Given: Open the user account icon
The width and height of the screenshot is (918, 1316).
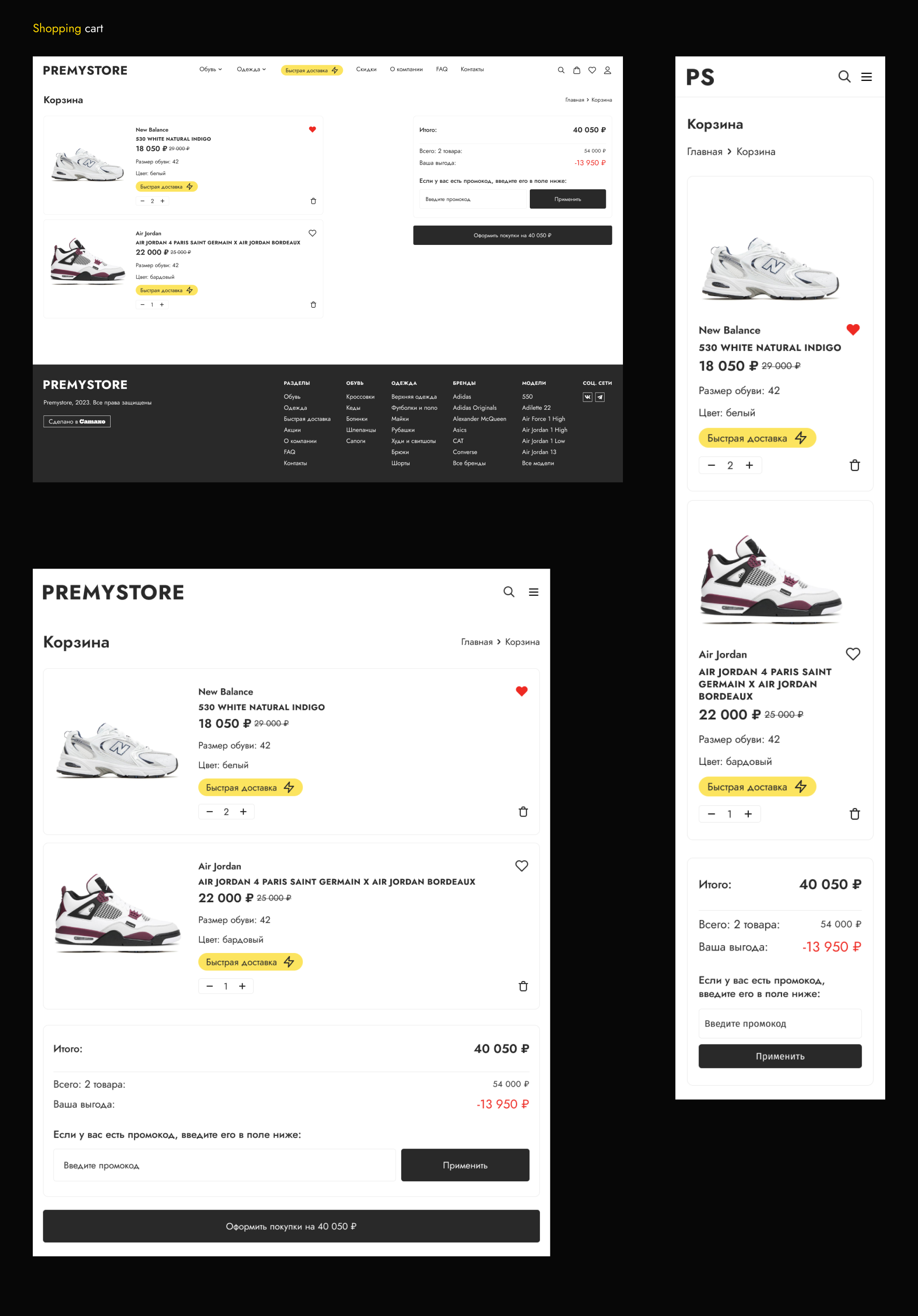Looking at the screenshot, I should click(608, 70).
